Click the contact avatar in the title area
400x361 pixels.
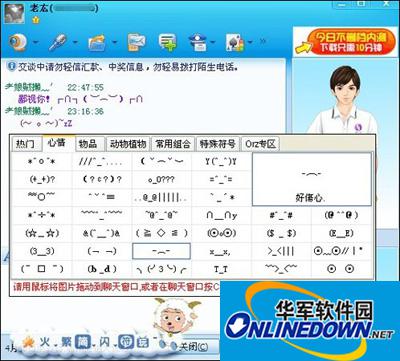[14, 13]
